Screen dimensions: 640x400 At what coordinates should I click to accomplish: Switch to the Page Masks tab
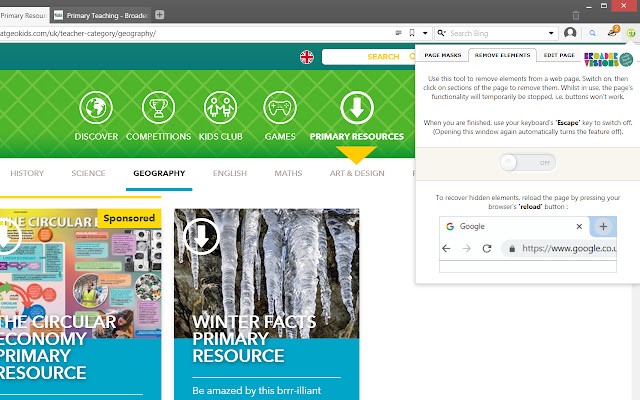pyautogui.click(x=441, y=56)
